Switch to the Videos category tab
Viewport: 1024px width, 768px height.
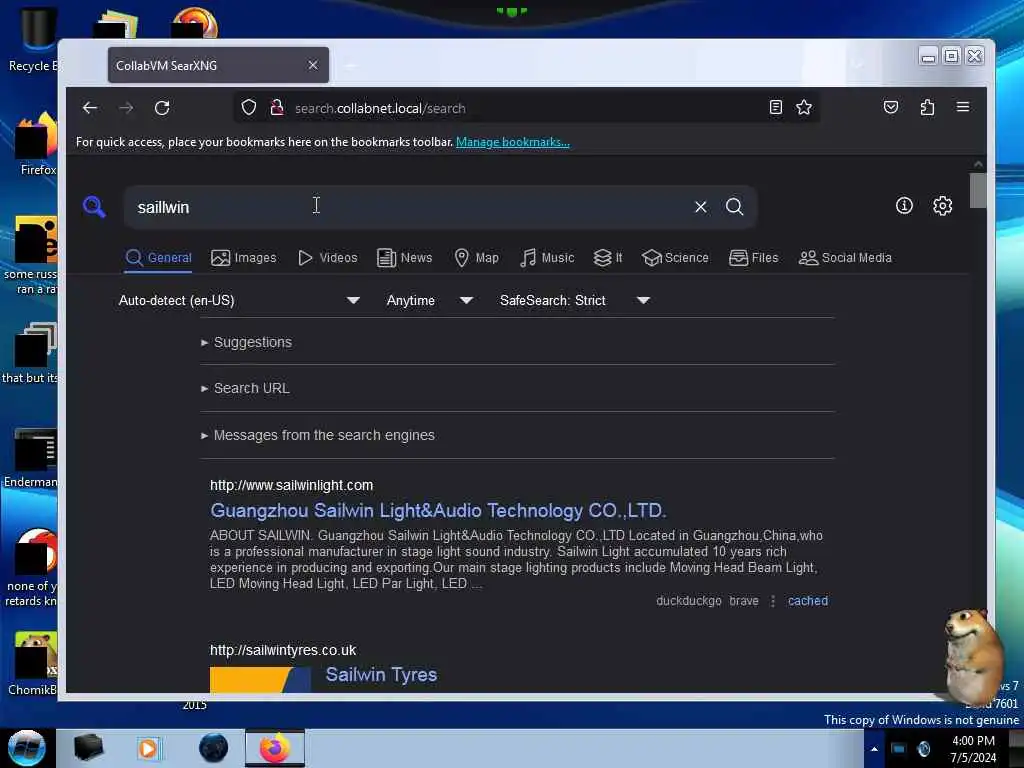(328, 258)
